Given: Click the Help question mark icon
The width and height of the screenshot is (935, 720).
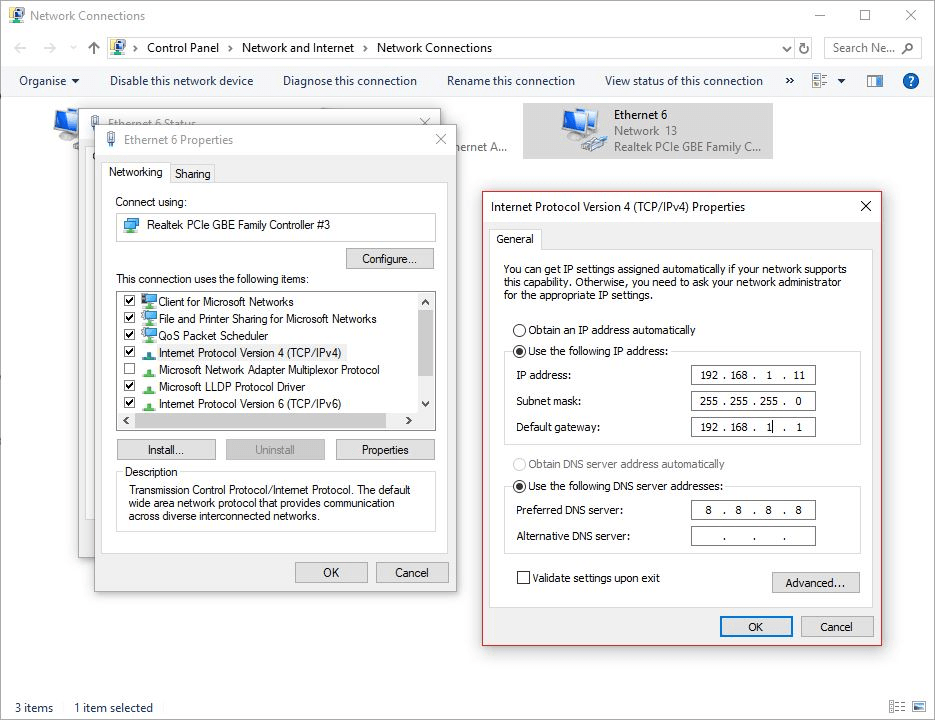Looking at the screenshot, I should click(x=910, y=81).
